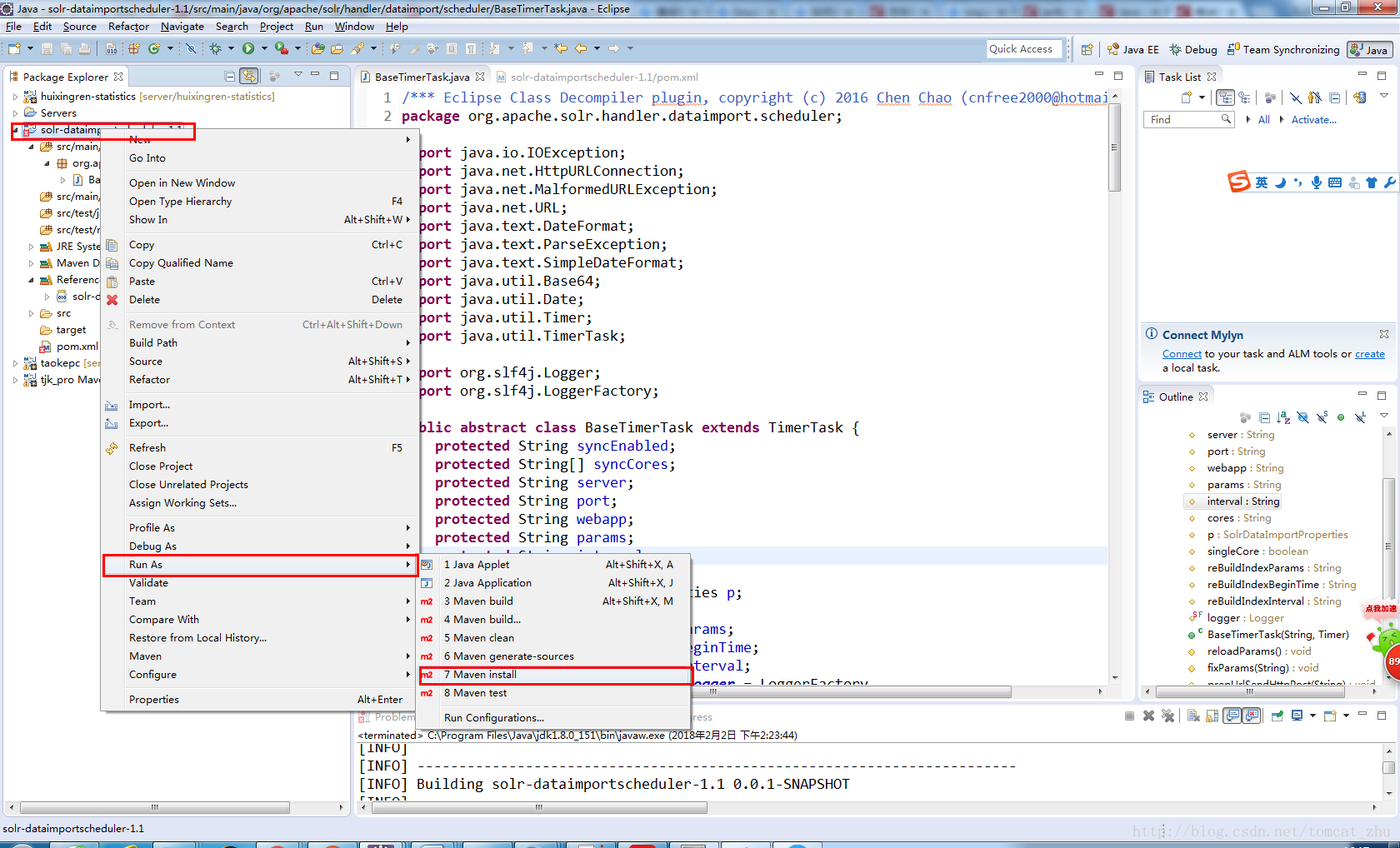Click the Connect link in Connect Mylyn
Viewport: 1400px width, 848px height.
click(1182, 354)
